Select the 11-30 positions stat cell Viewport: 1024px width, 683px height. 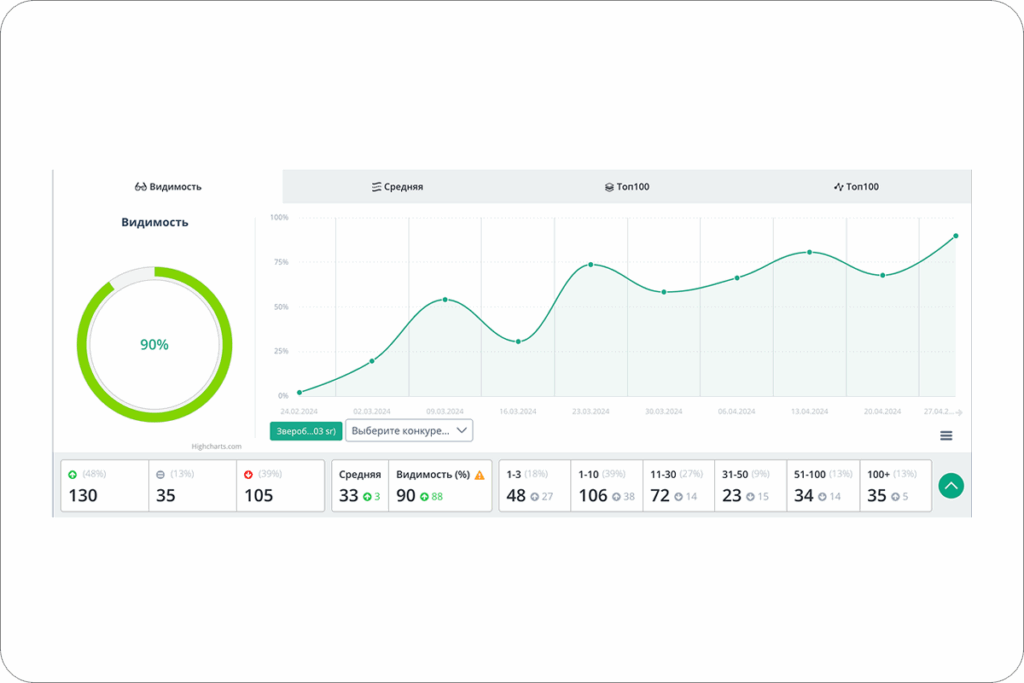pyautogui.click(x=679, y=486)
